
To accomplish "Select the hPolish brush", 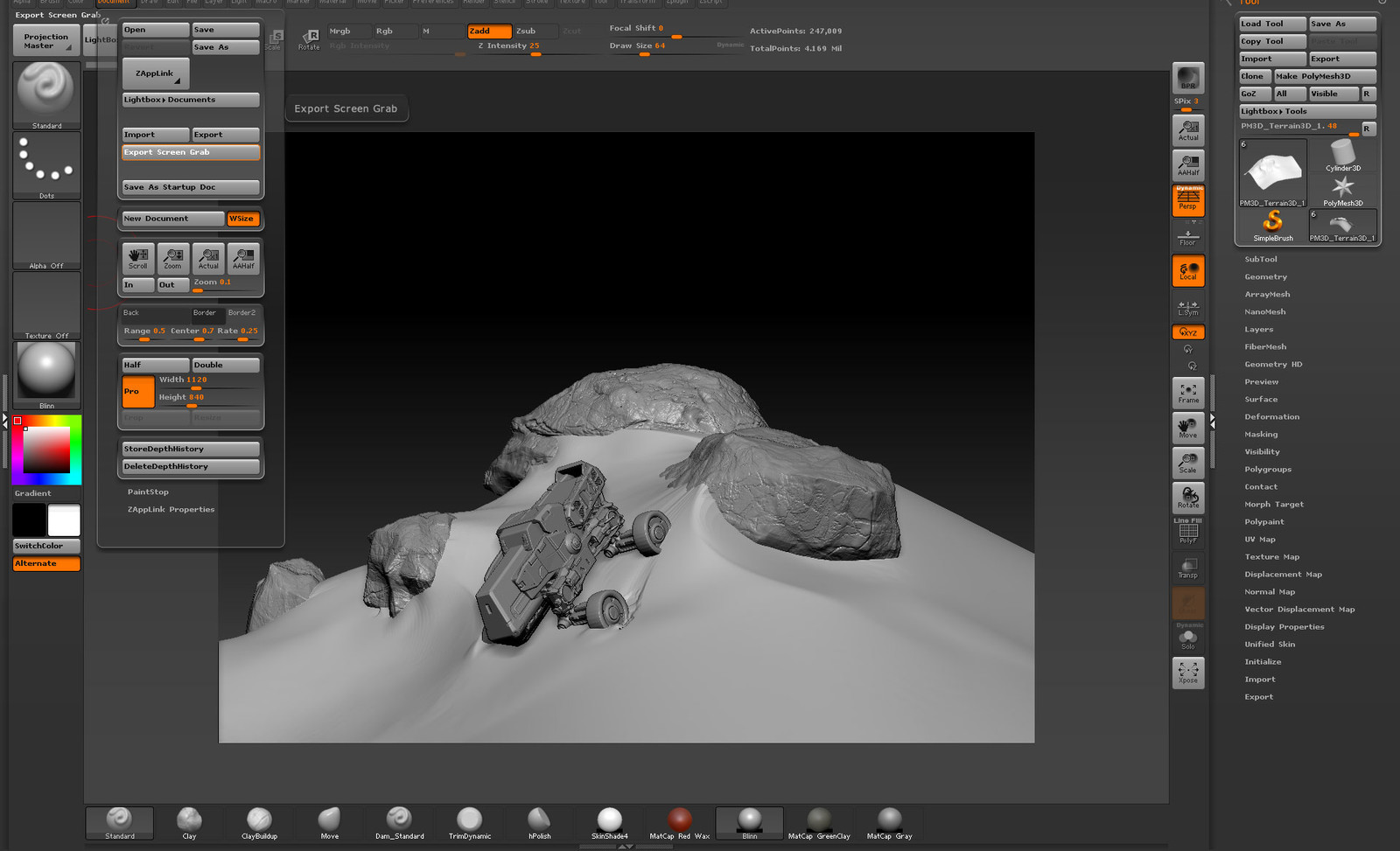I will pos(540,823).
